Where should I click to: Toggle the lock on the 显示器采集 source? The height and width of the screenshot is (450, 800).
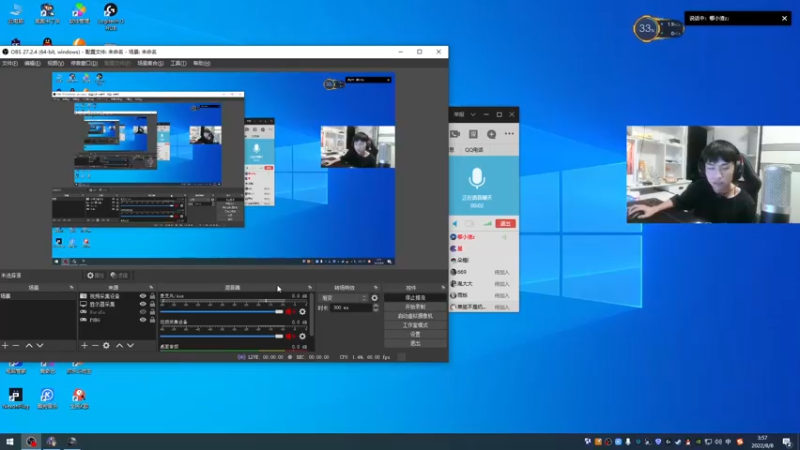click(x=152, y=304)
